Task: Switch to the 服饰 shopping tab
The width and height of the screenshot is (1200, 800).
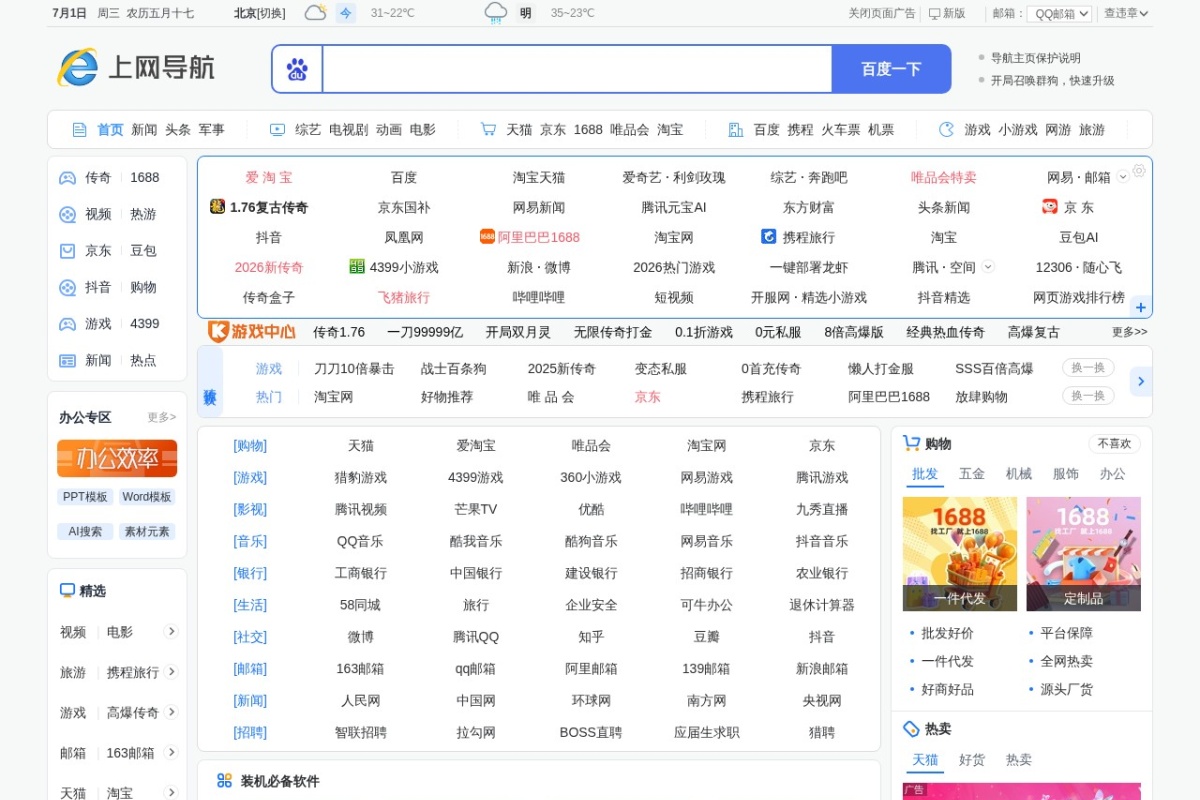Action: (x=1066, y=474)
